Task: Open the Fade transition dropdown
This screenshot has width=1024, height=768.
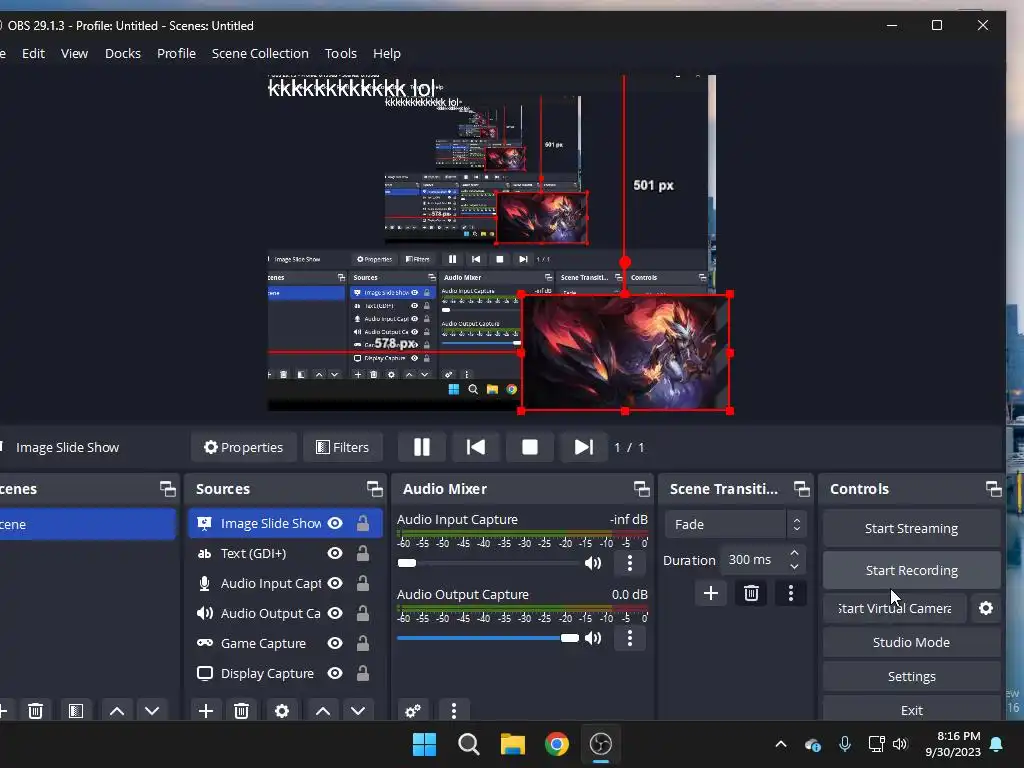Action: (x=736, y=524)
